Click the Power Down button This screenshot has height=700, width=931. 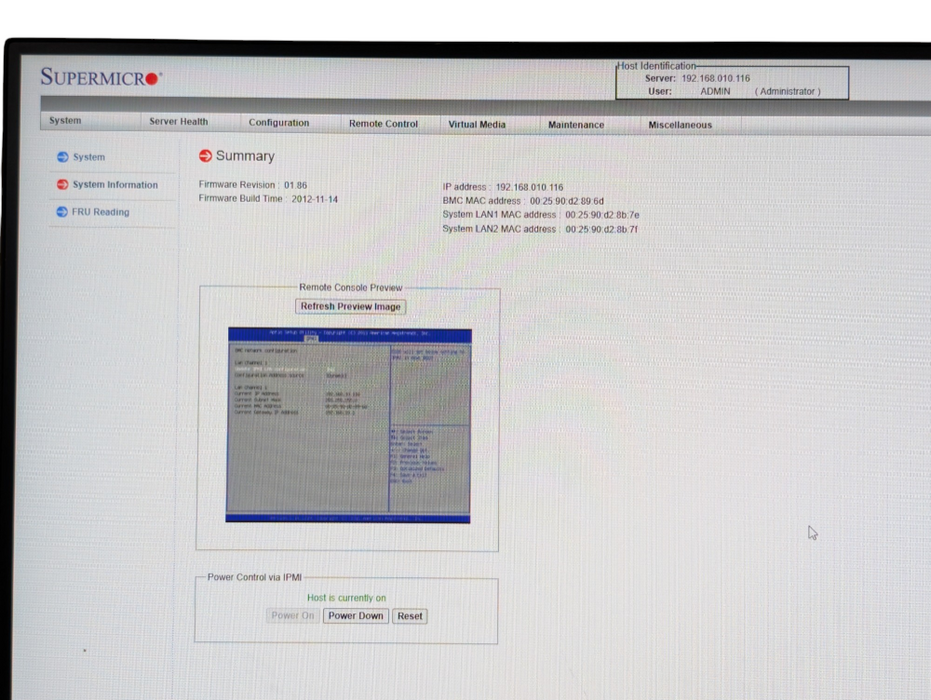point(356,616)
